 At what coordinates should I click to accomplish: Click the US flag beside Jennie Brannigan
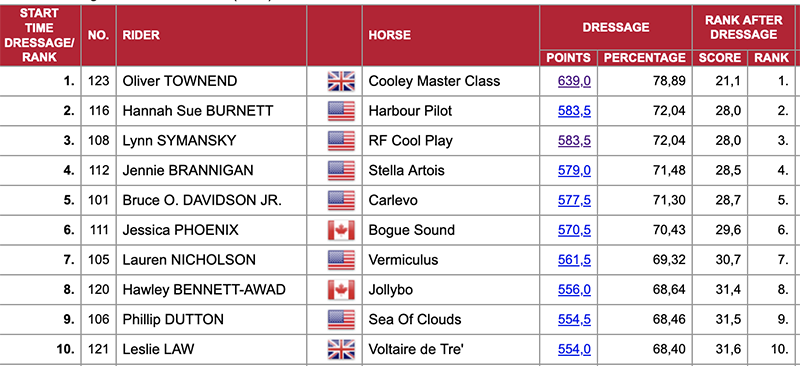pos(341,170)
